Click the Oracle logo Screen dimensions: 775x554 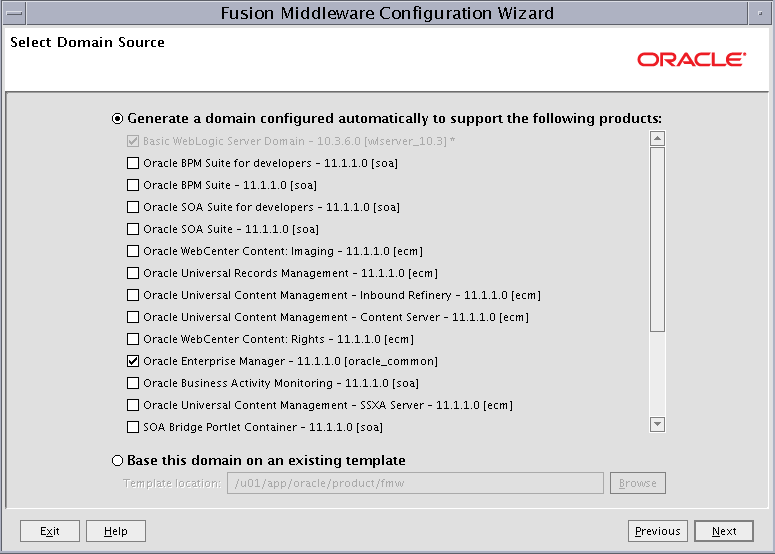691,59
